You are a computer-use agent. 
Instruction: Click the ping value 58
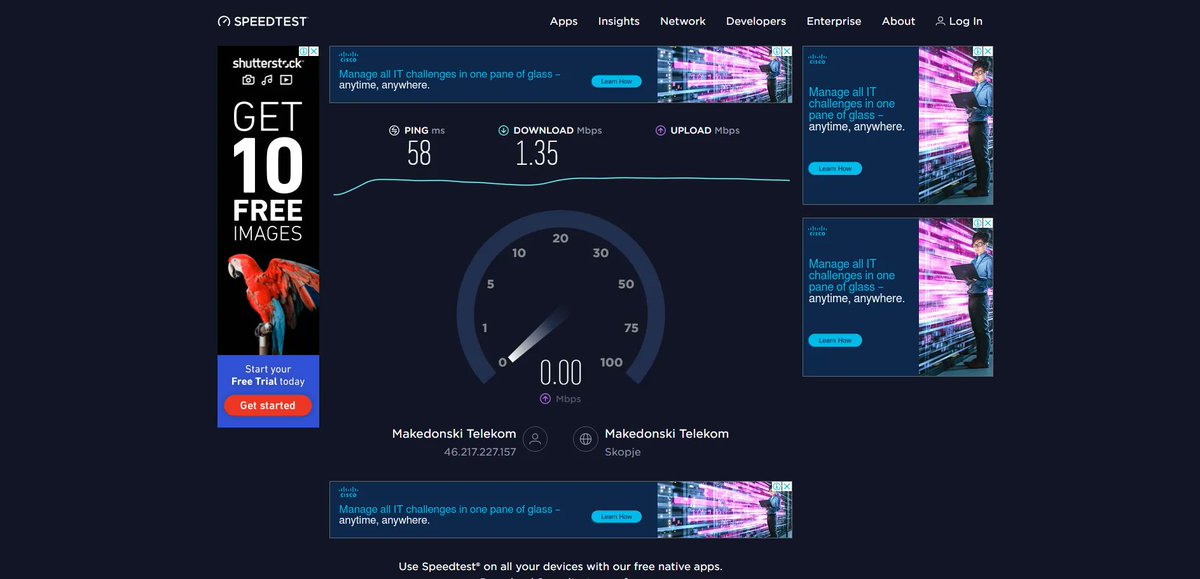tap(419, 153)
